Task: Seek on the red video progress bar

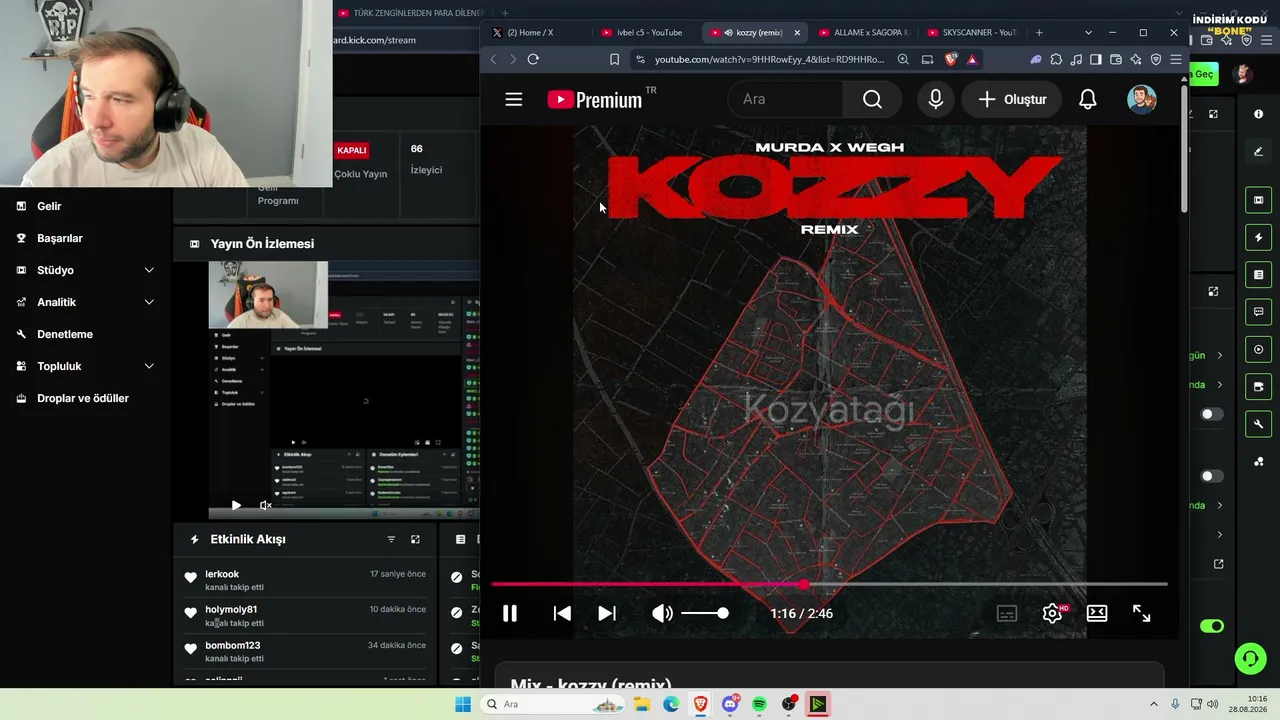Action: (829, 584)
